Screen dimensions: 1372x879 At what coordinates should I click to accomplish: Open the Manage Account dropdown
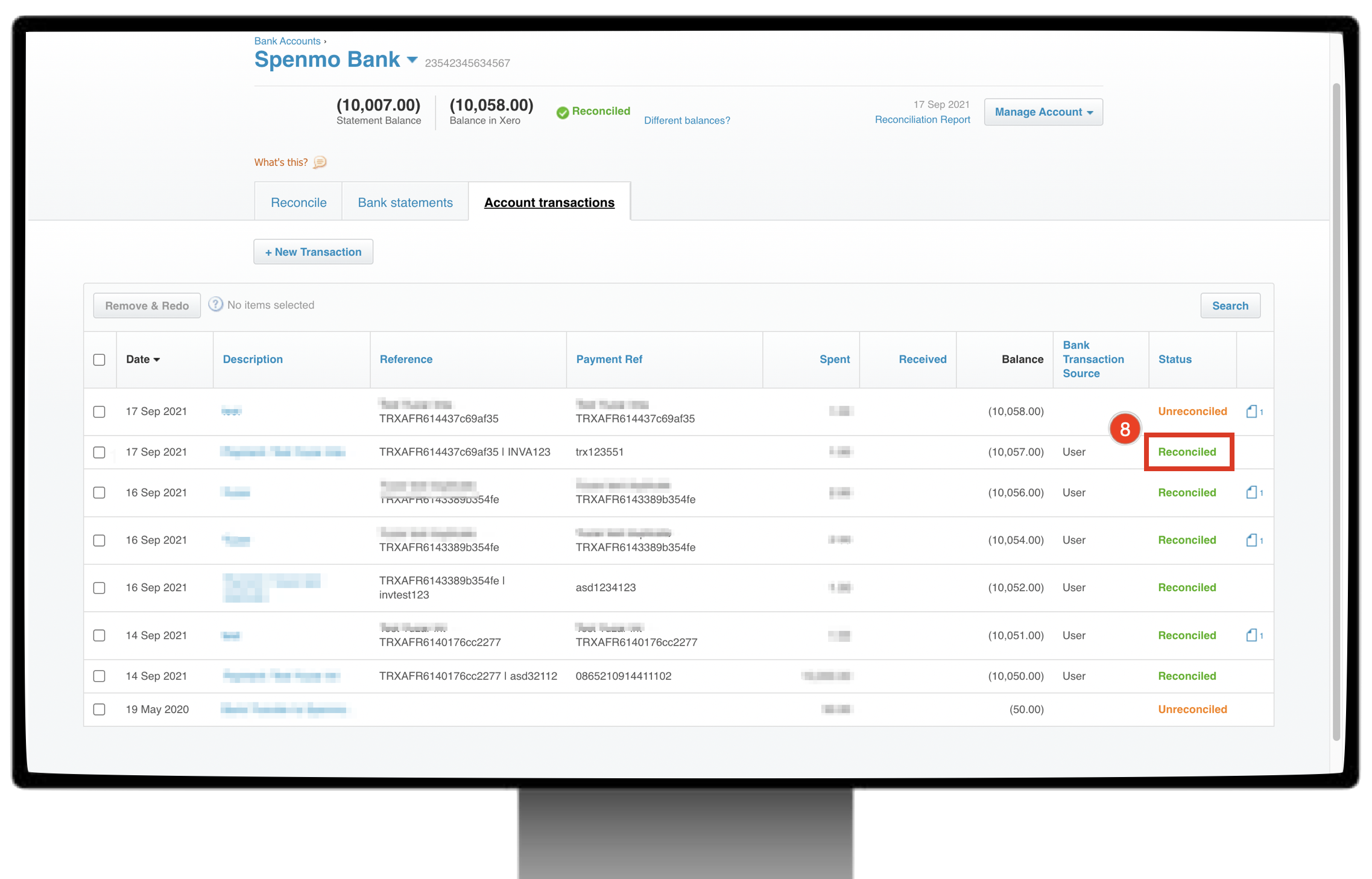pos(1043,112)
